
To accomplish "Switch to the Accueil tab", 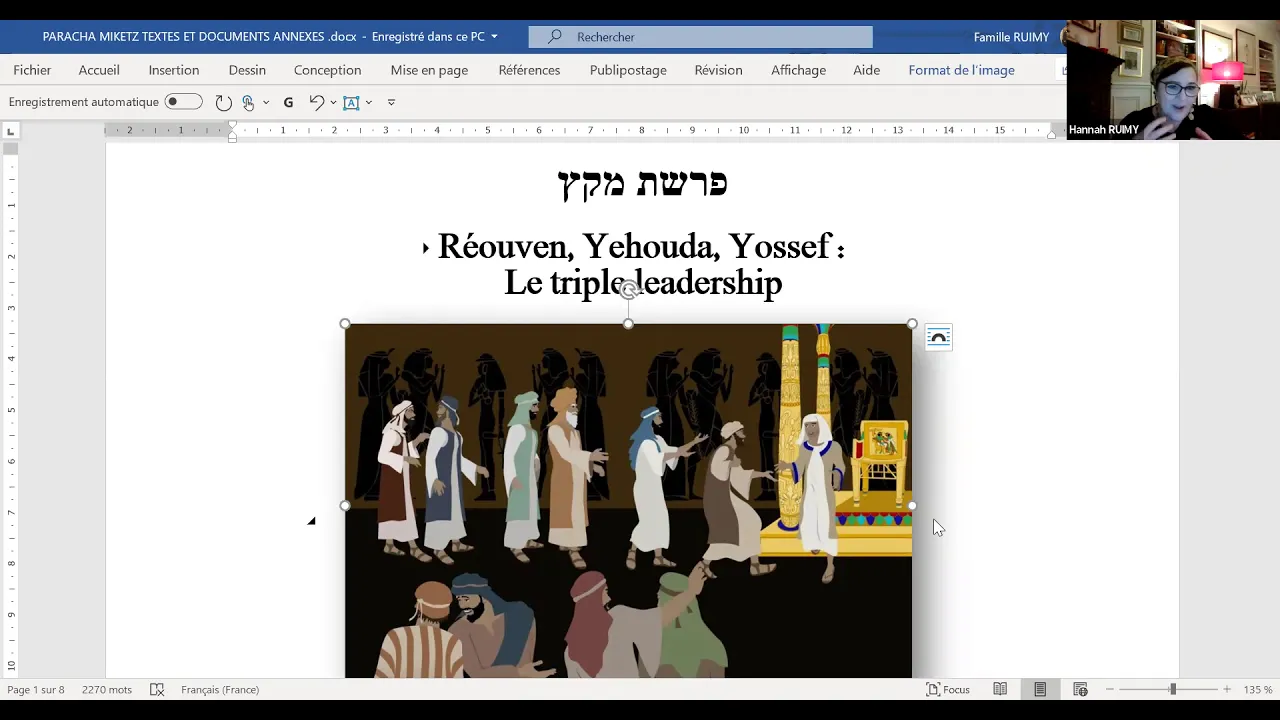I will click(99, 70).
